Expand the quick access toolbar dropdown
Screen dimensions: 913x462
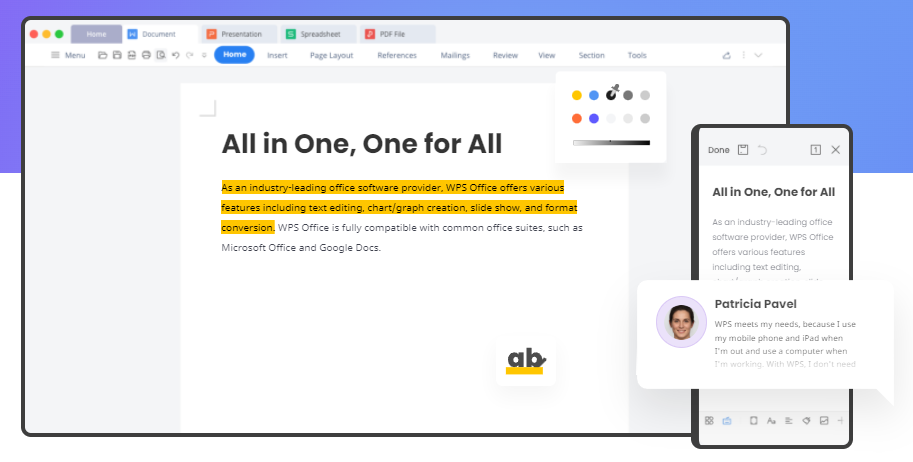click(x=204, y=55)
